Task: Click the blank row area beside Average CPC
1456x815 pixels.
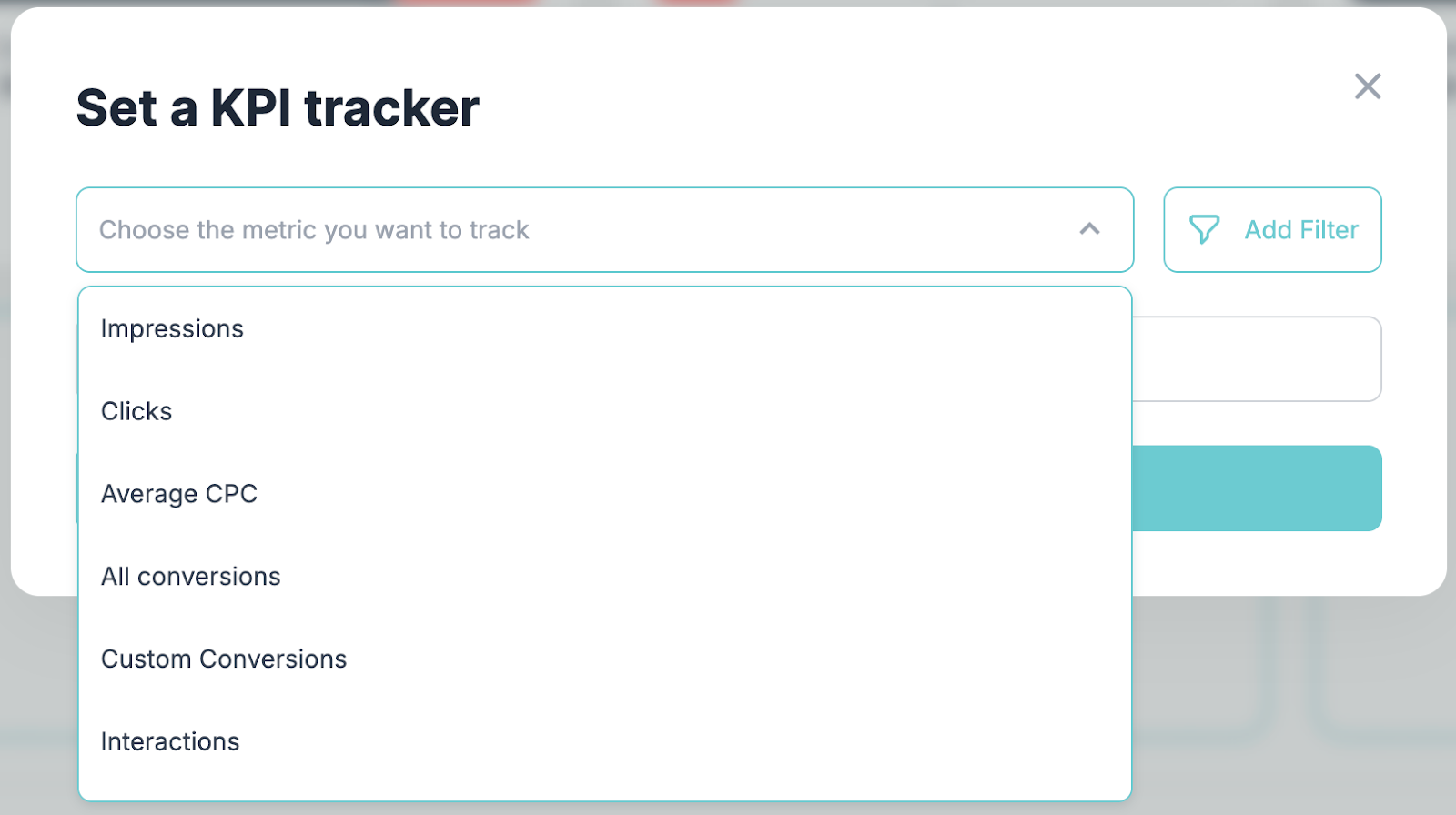Action: (682, 494)
